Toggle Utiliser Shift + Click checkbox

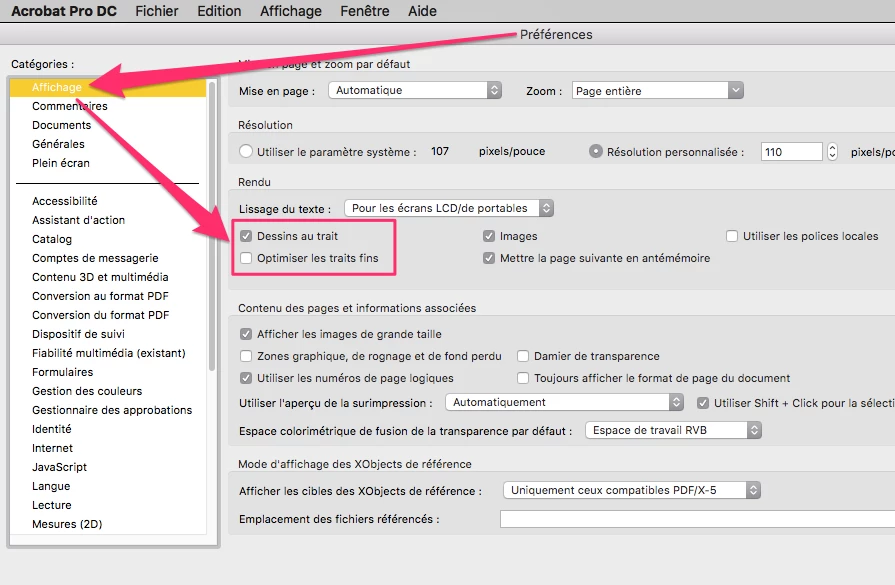[703, 403]
